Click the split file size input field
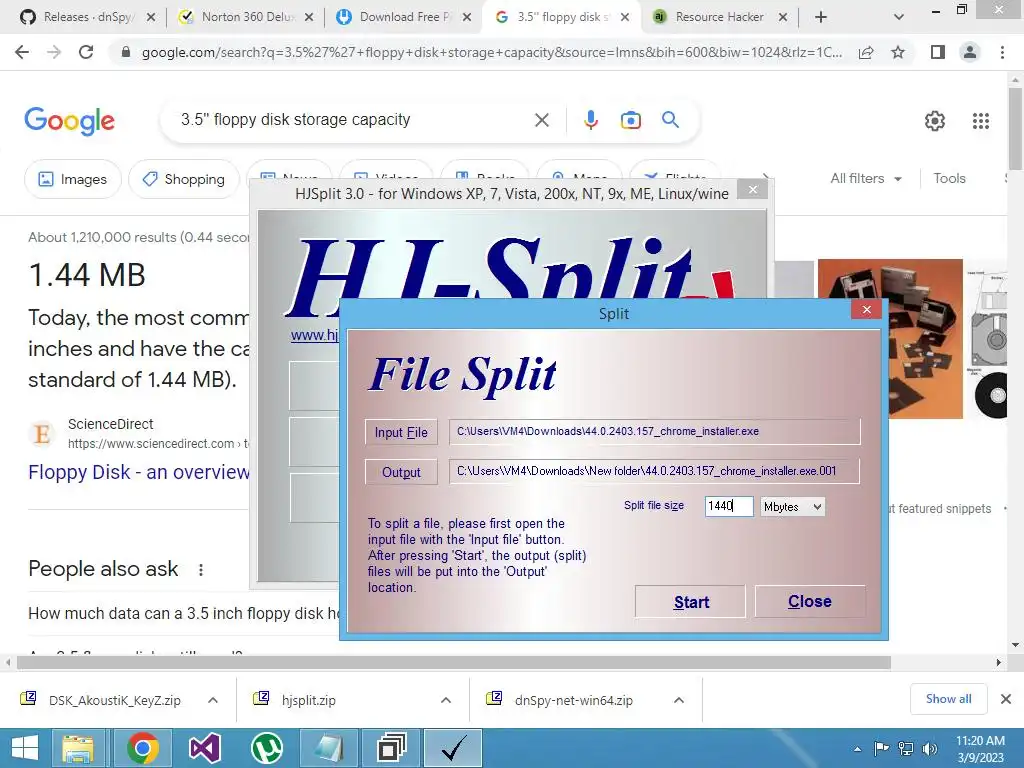Image resolution: width=1024 pixels, height=768 pixels. tap(729, 506)
